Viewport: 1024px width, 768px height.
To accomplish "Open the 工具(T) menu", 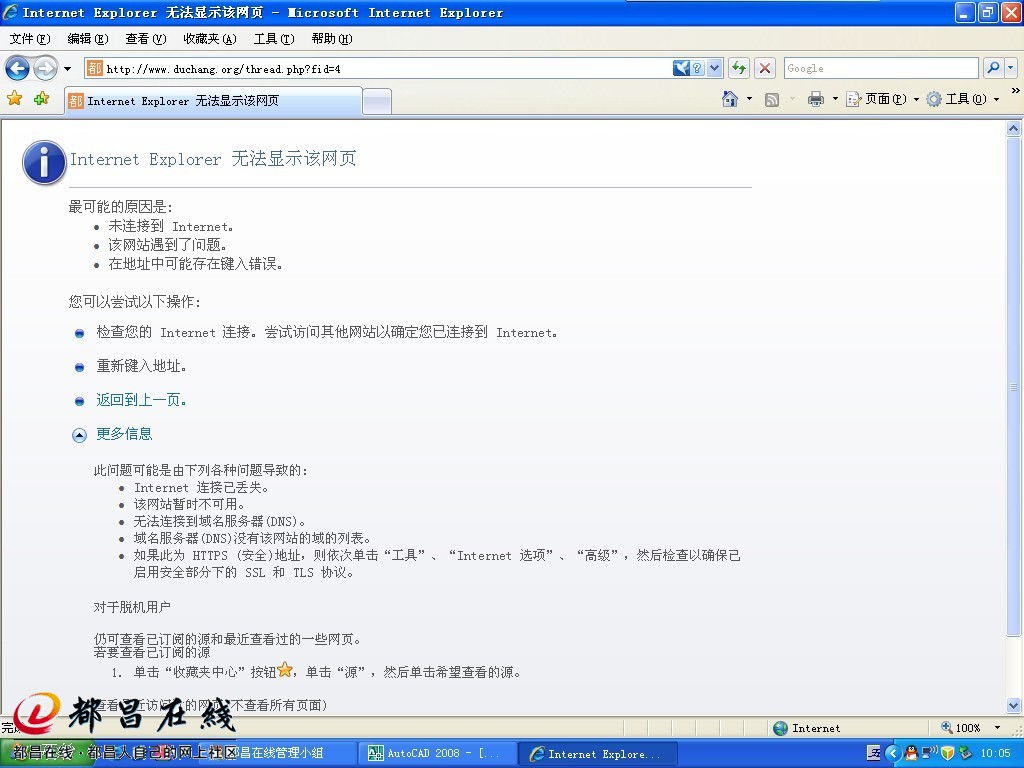I will pyautogui.click(x=274, y=39).
